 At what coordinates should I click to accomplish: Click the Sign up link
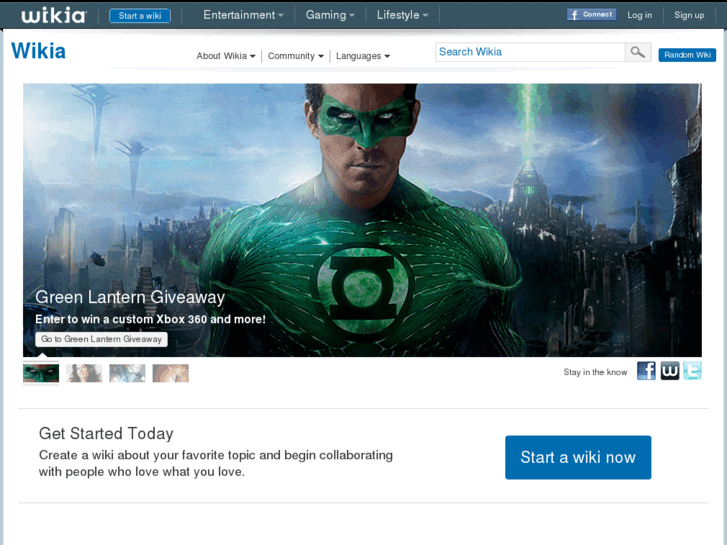click(x=689, y=15)
